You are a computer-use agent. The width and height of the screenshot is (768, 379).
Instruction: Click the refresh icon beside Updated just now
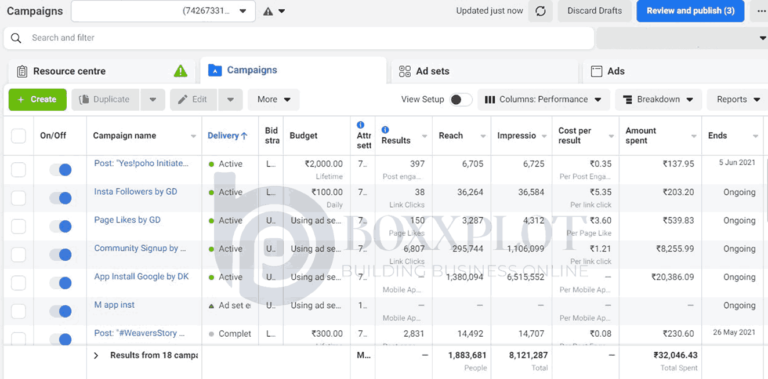(x=540, y=11)
